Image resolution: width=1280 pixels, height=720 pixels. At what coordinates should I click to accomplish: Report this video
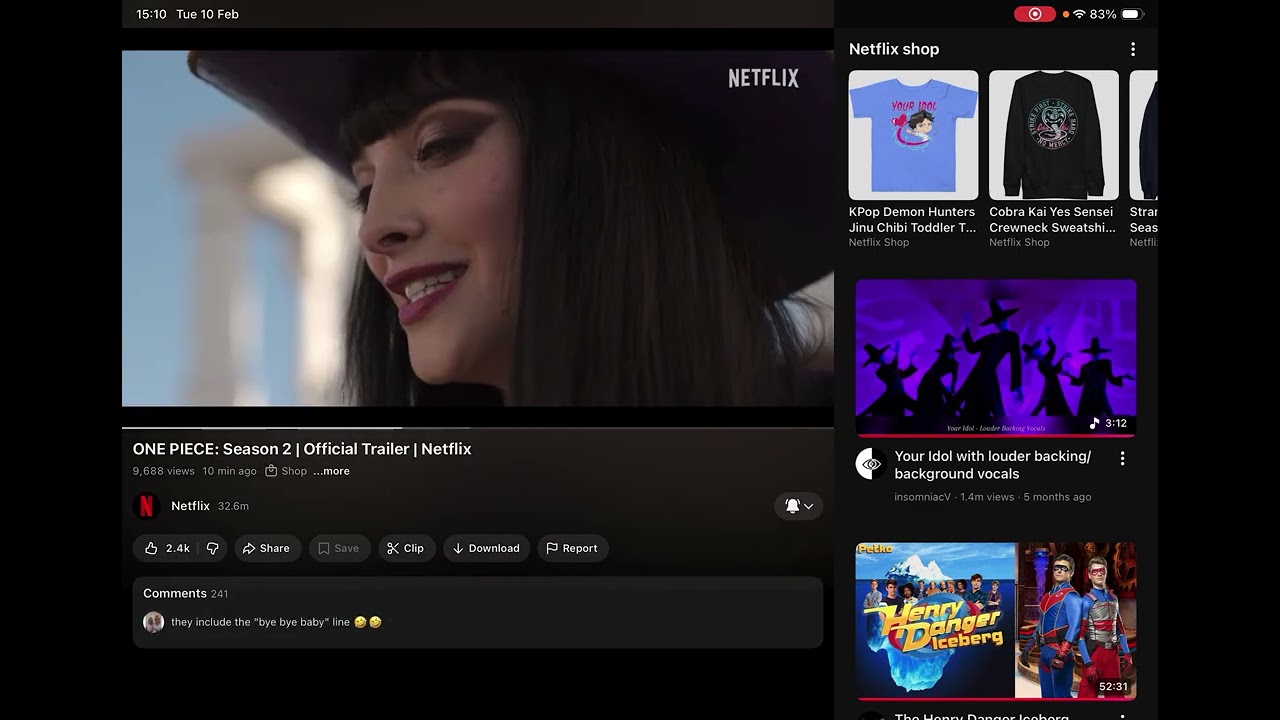click(573, 548)
